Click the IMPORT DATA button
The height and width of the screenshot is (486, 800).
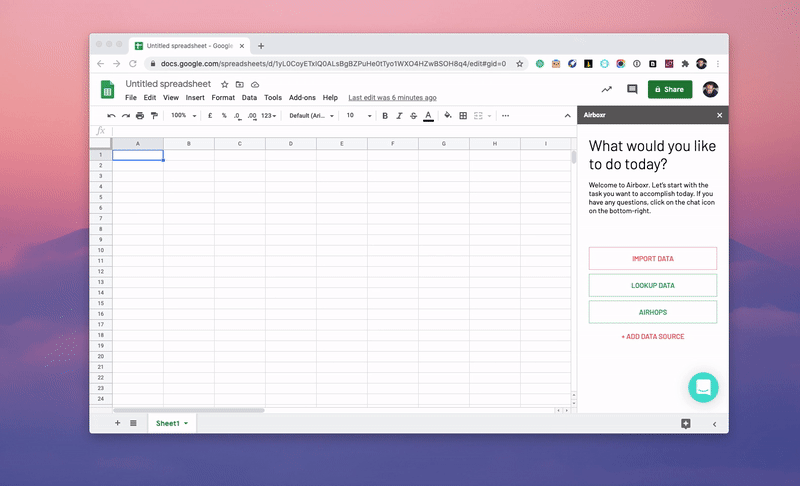point(653,259)
